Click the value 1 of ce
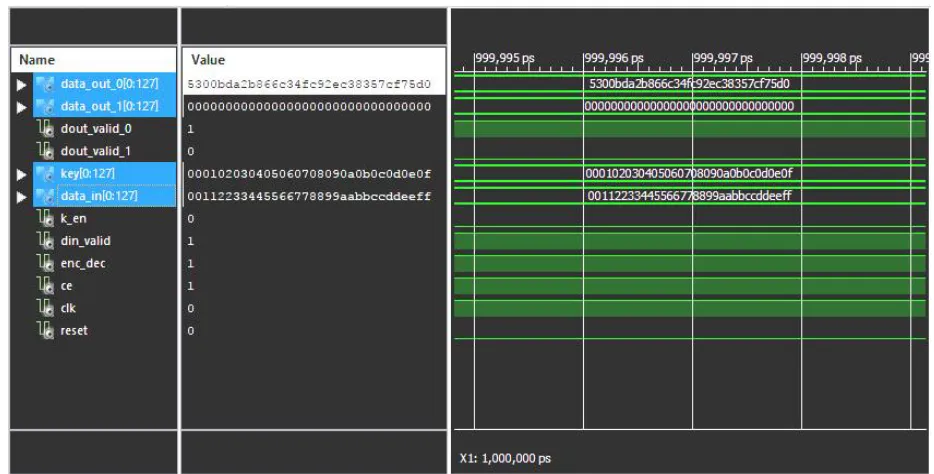 (191, 286)
